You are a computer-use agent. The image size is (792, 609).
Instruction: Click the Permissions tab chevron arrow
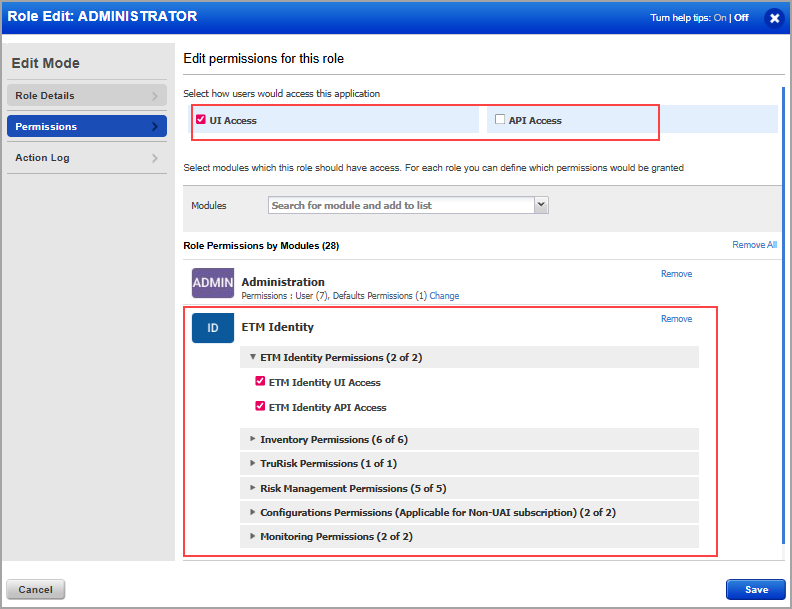[x=155, y=126]
